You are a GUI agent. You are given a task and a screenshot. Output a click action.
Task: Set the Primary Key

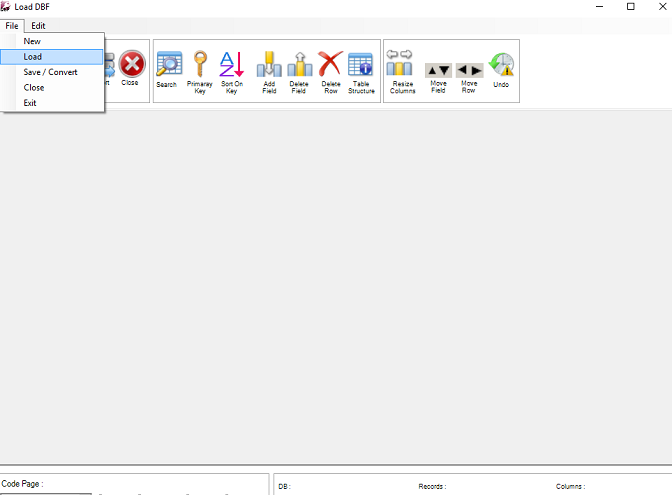click(x=200, y=66)
